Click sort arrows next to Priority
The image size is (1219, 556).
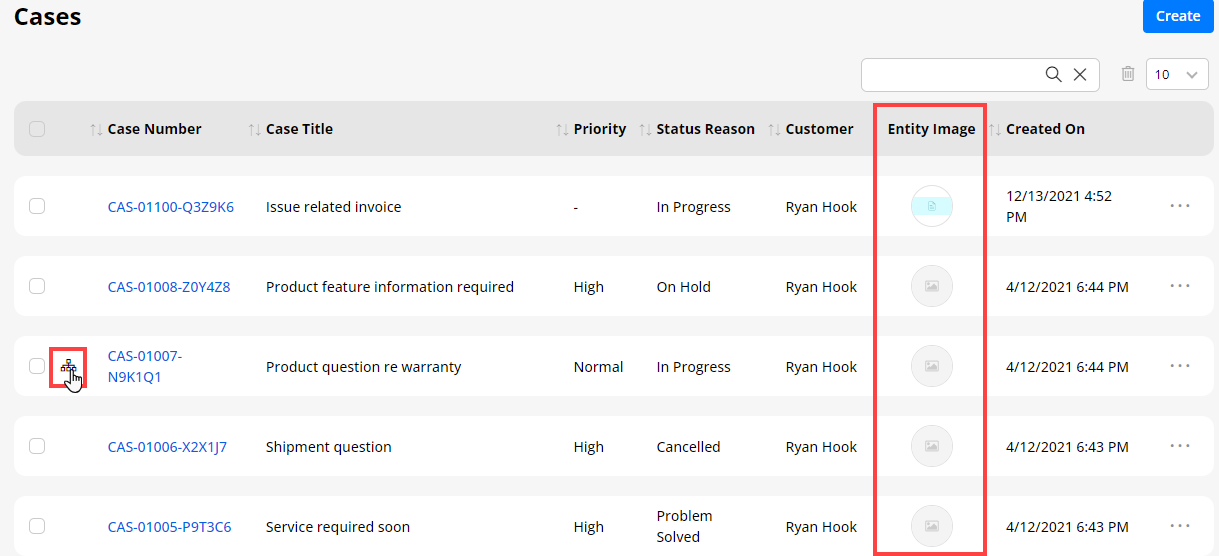click(x=562, y=129)
